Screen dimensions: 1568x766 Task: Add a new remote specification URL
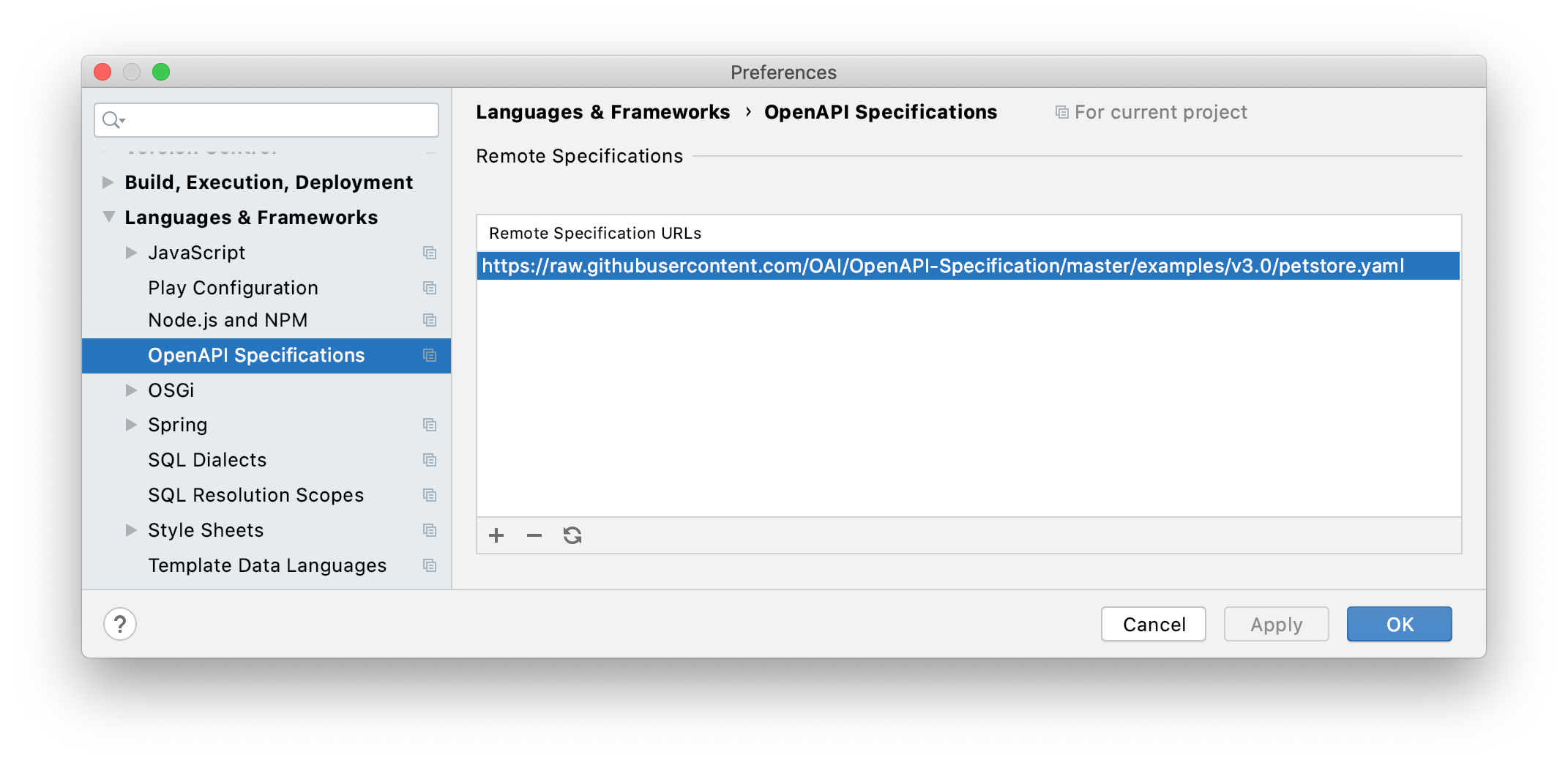(496, 535)
